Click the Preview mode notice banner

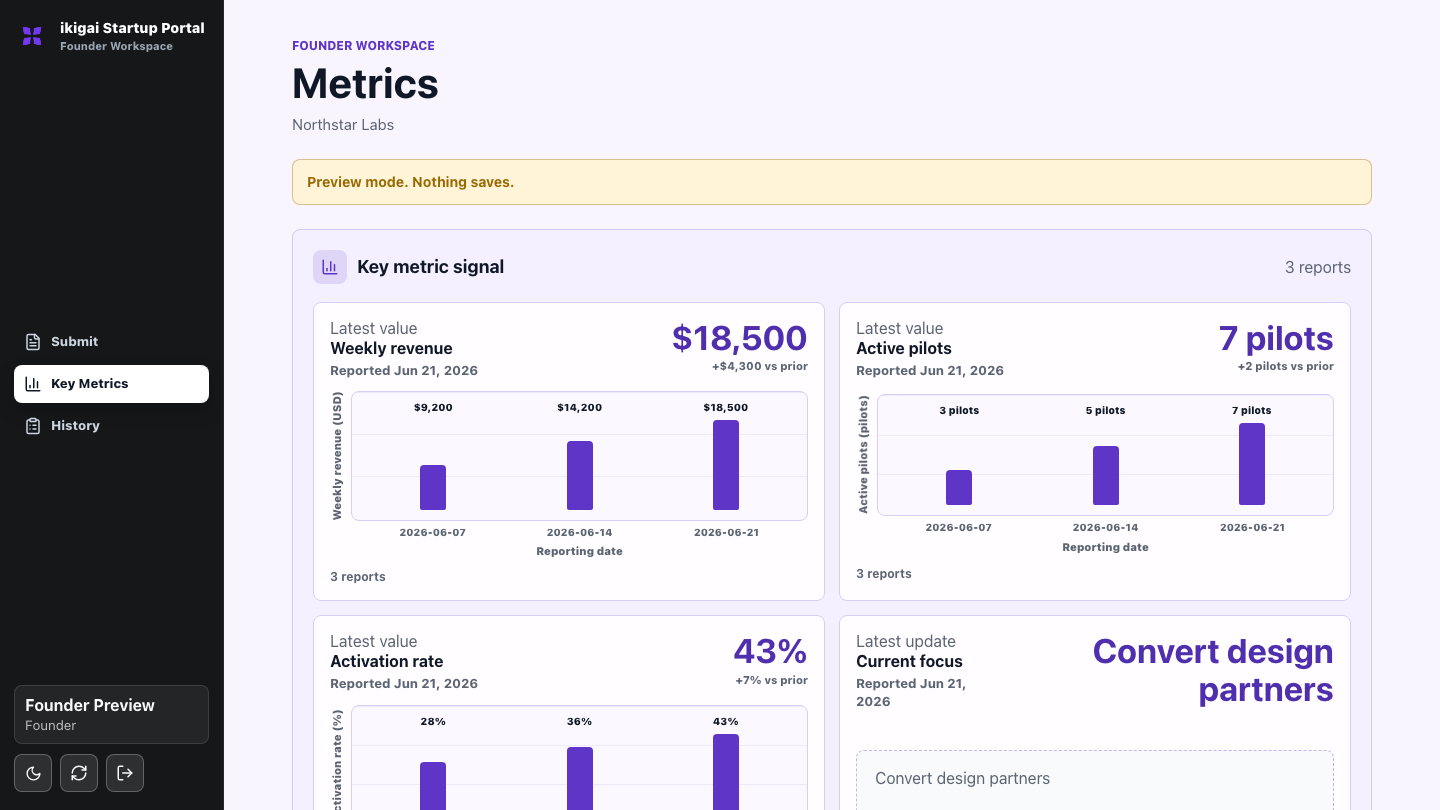click(831, 182)
